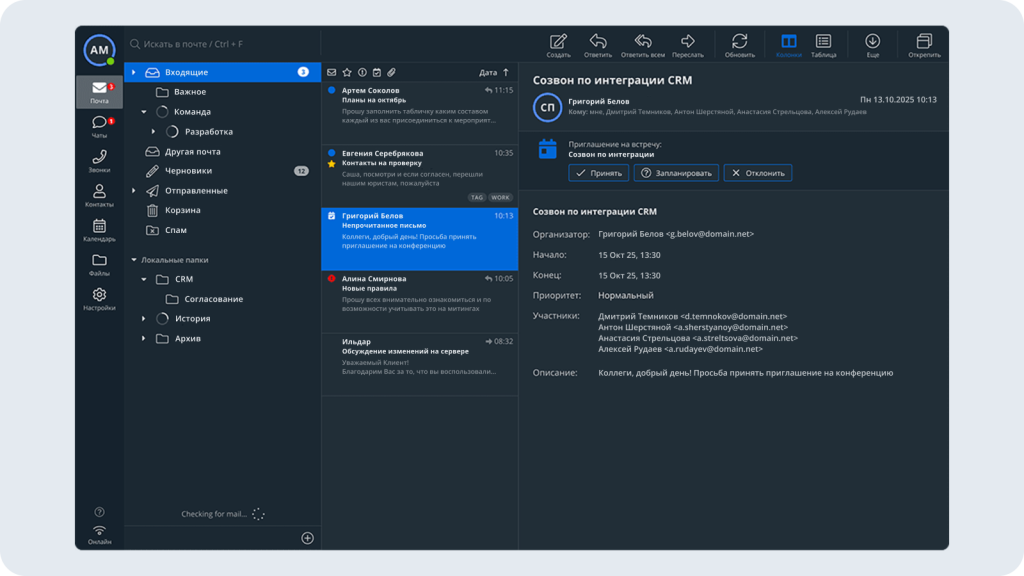Forward message with Переслать icon
1024x576 pixels.
coord(688,43)
